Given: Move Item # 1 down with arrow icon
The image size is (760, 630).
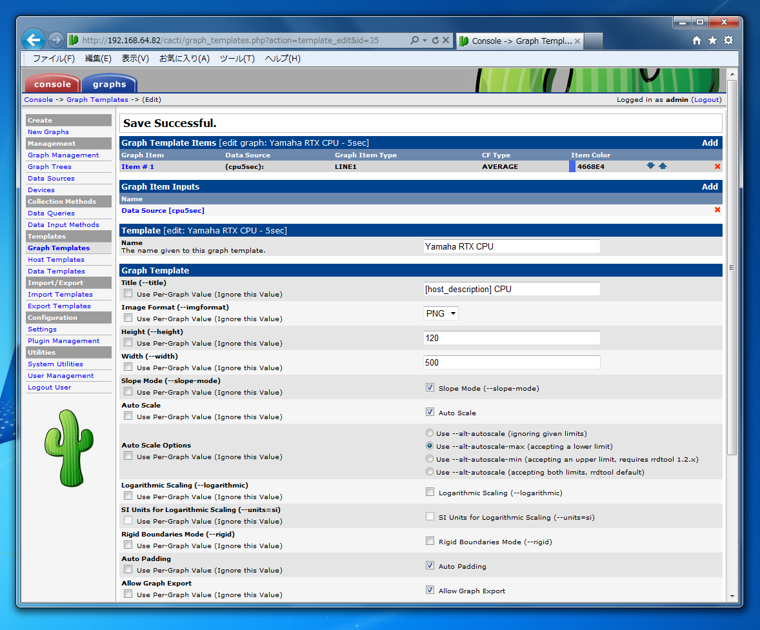Looking at the screenshot, I should click(x=650, y=166).
